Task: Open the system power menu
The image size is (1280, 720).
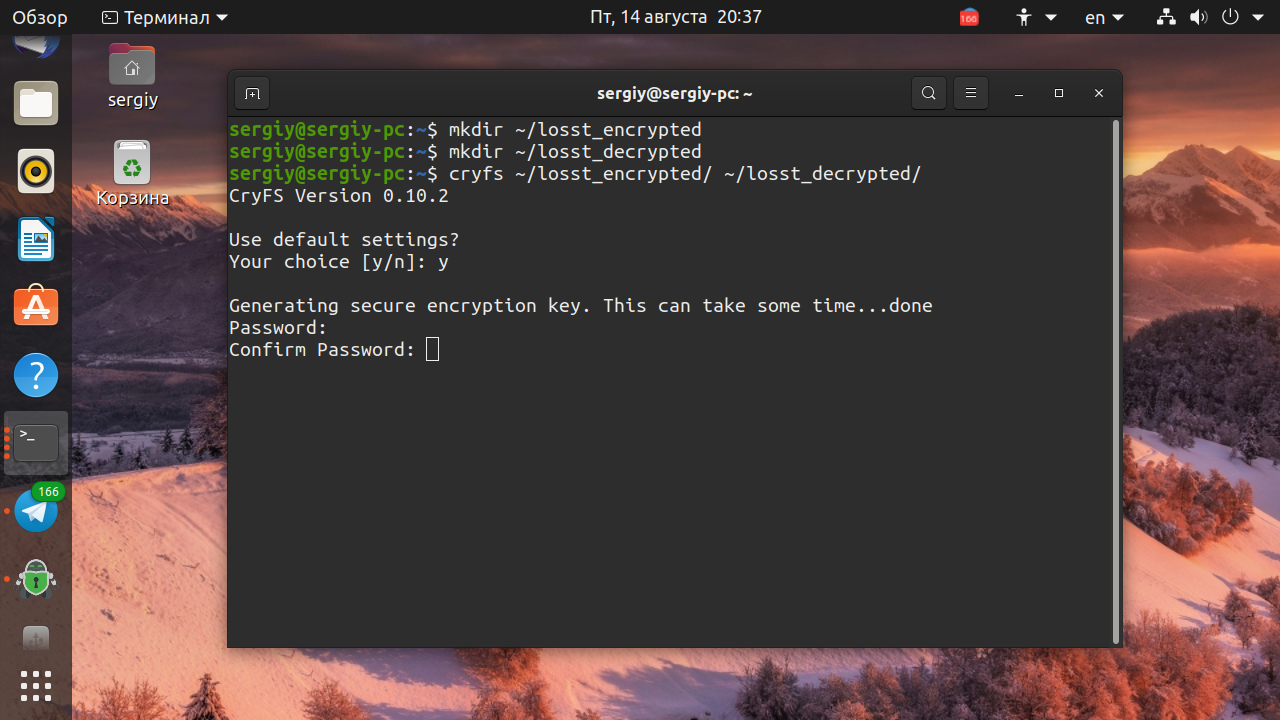Action: point(1243,17)
